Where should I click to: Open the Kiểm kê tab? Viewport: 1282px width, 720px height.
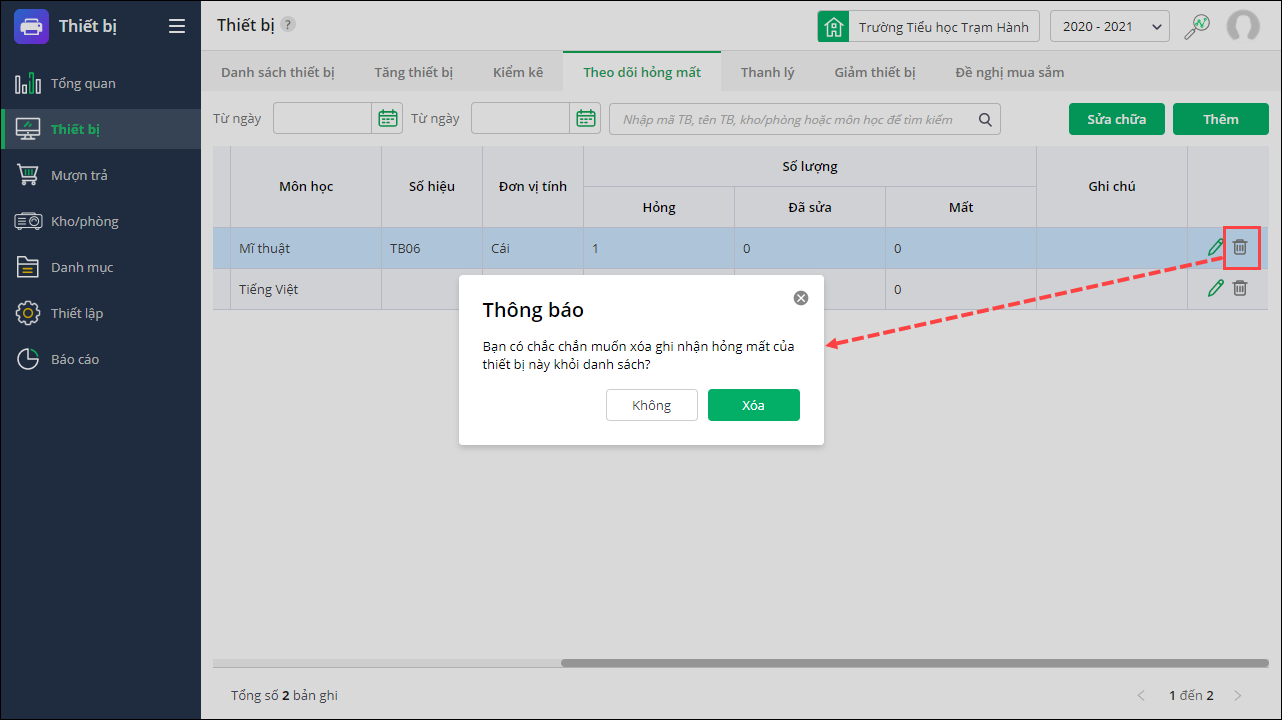(x=518, y=72)
